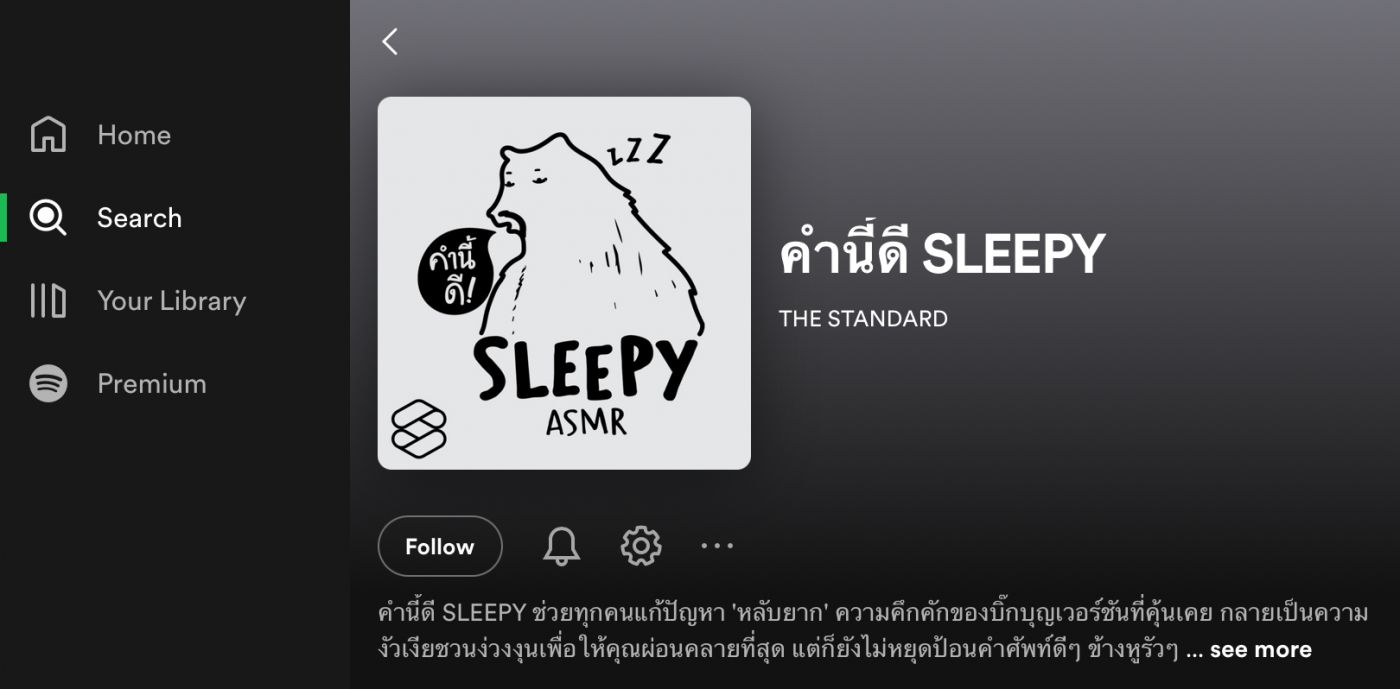Open the Your Library menu label
The image size is (1400, 689).
[x=171, y=301]
